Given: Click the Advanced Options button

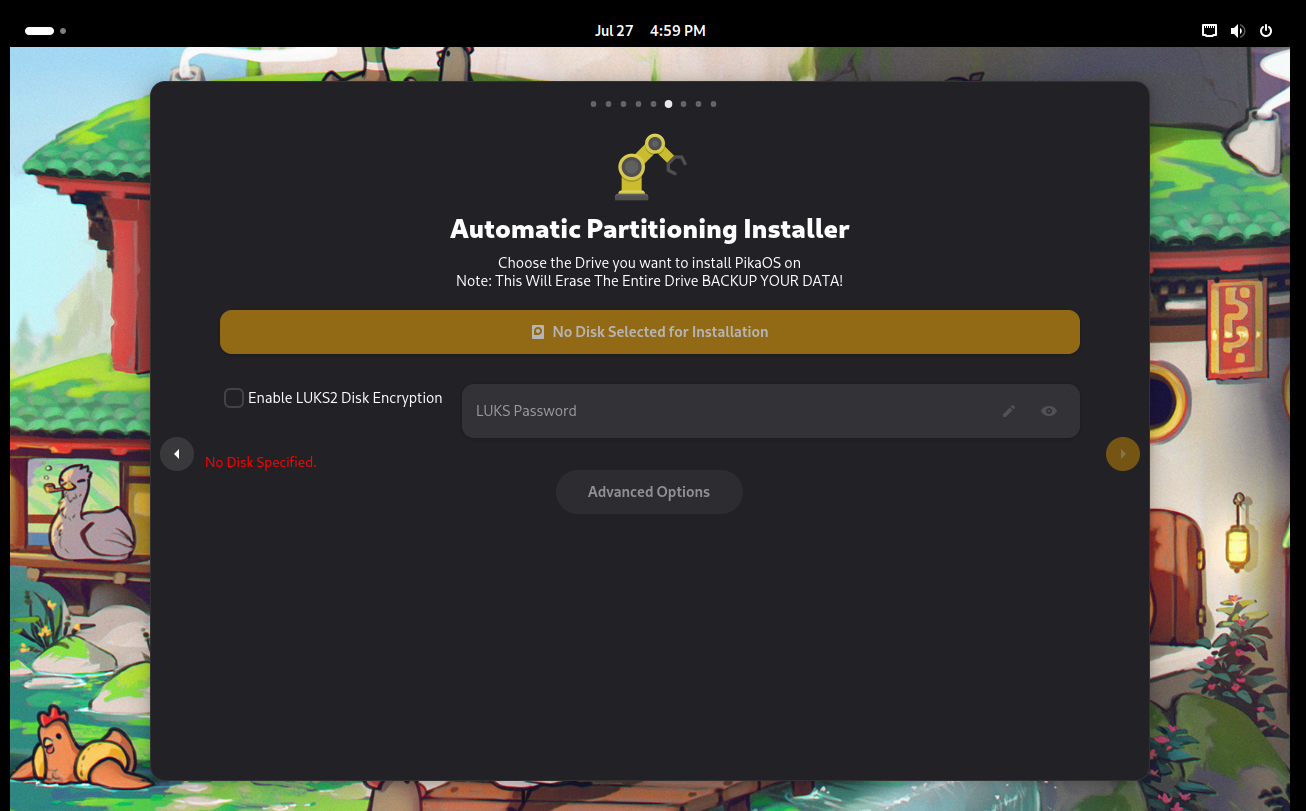Looking at the screenshot, I should (649, 492).
